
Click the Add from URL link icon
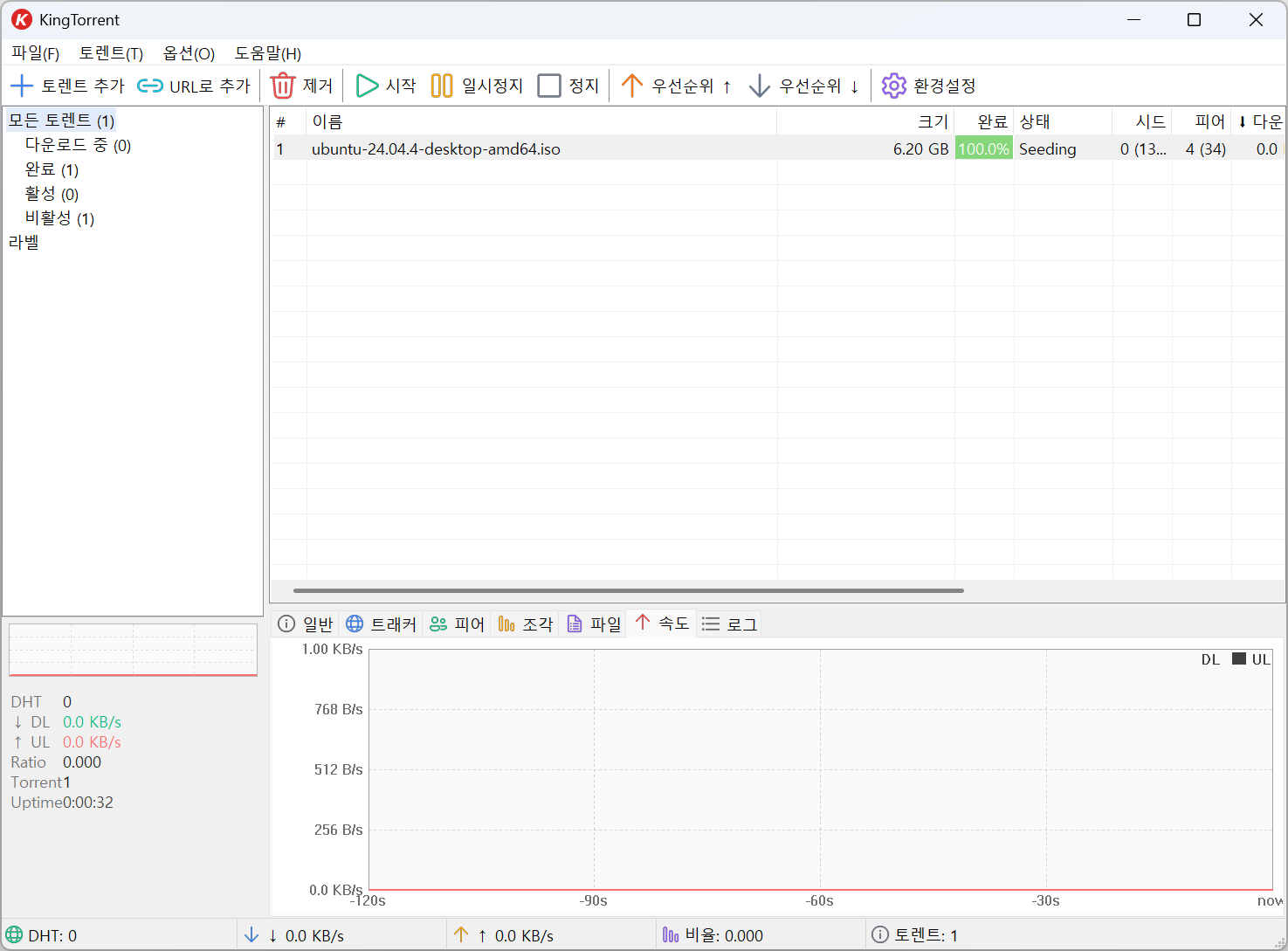tap(150, 86)
